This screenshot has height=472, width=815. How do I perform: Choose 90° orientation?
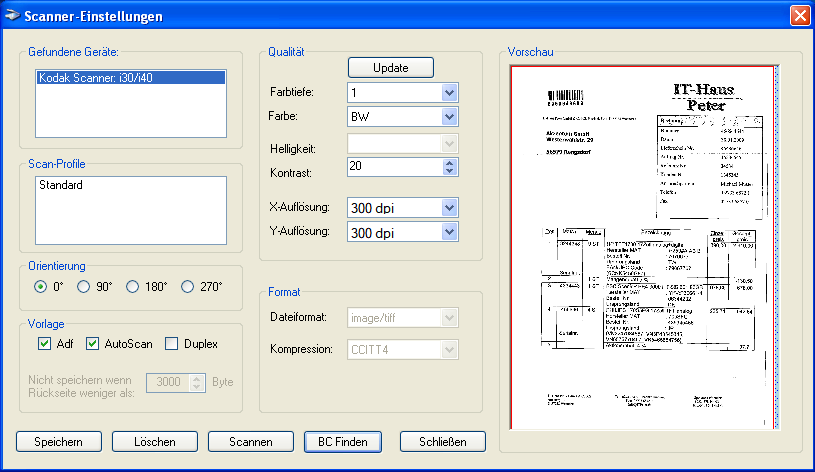point(83,286)
